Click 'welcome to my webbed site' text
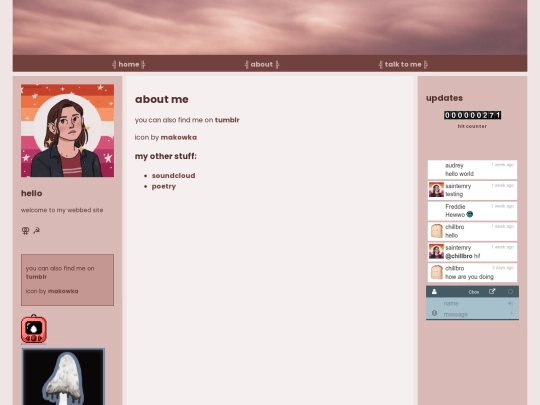 tap(62, 210)
